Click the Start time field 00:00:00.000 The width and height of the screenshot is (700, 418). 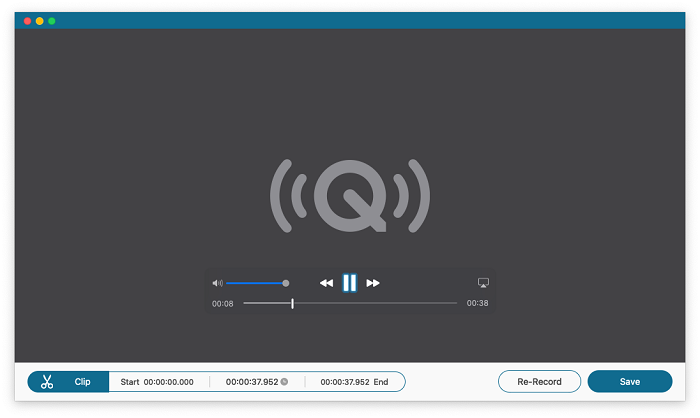(167, 382)
